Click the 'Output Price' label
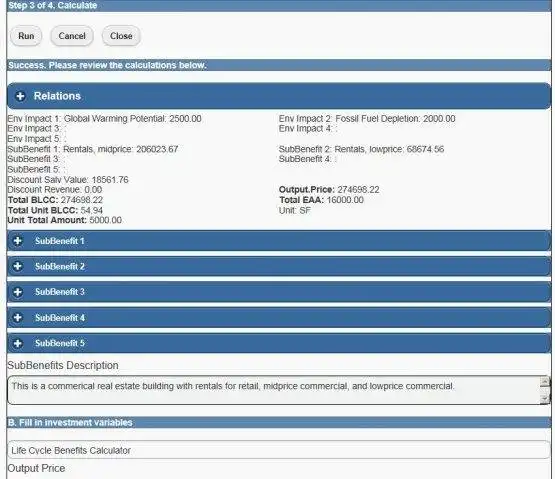 point(36,468)
